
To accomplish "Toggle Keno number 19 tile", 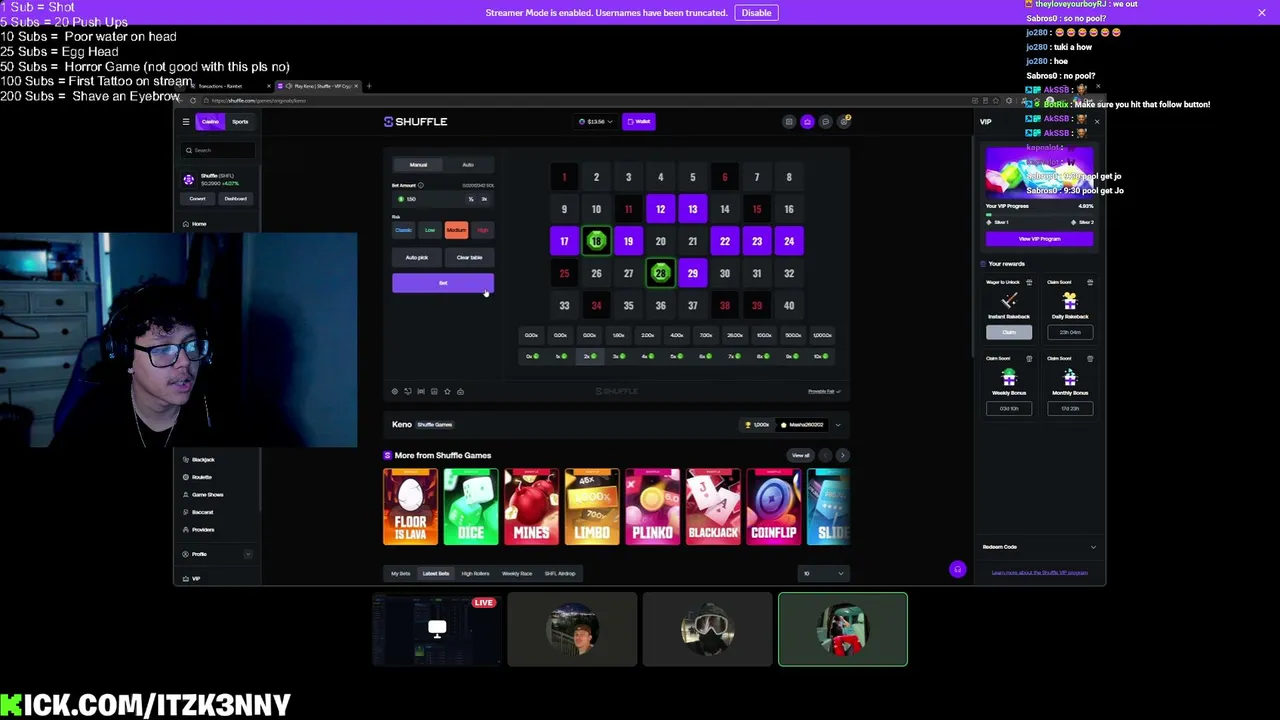I will (x=628, y=241).
